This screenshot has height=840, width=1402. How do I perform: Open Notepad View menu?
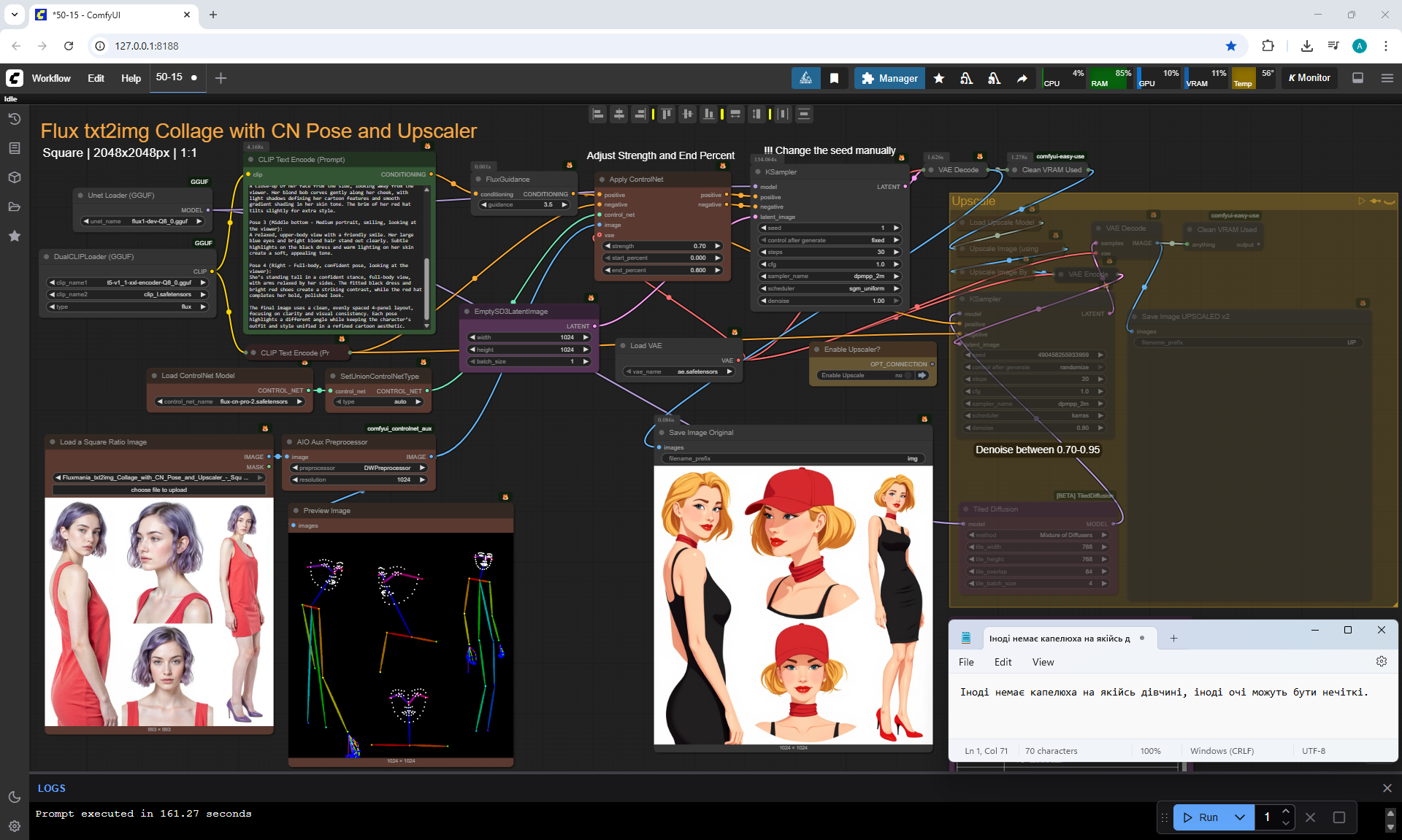point(1042,662)
